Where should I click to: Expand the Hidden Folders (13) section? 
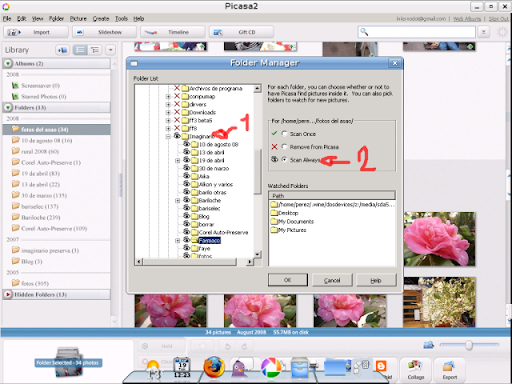point(8,295)
